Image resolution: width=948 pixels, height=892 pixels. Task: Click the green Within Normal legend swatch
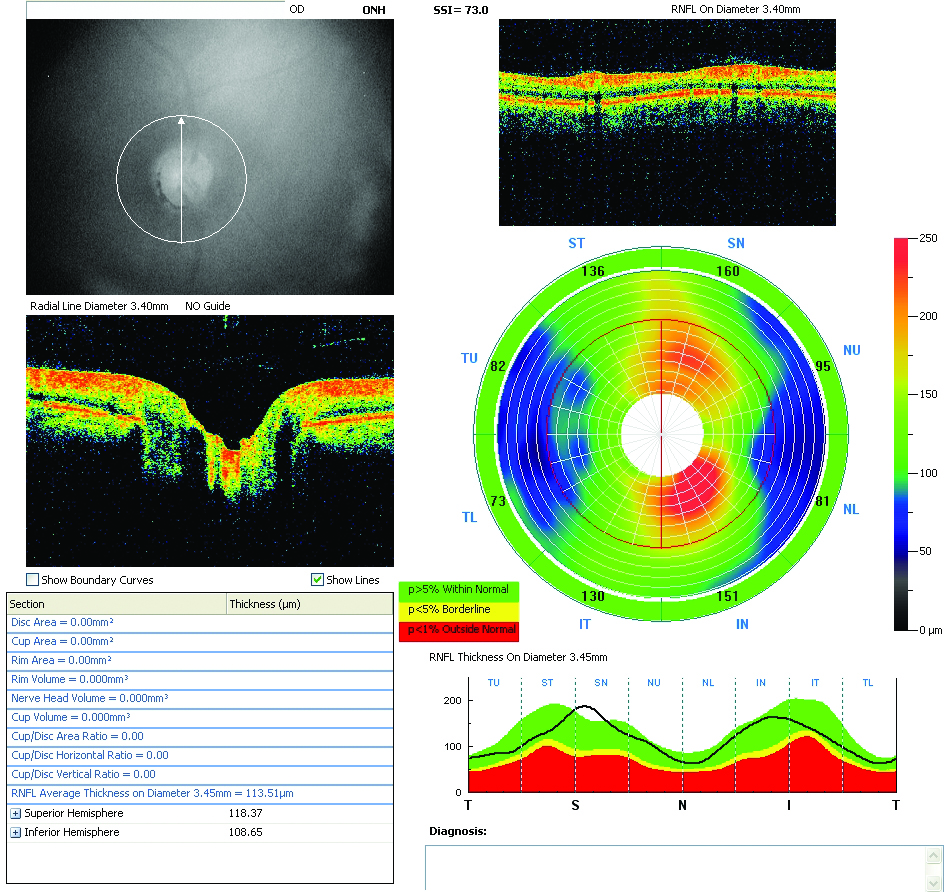point(459,590)
